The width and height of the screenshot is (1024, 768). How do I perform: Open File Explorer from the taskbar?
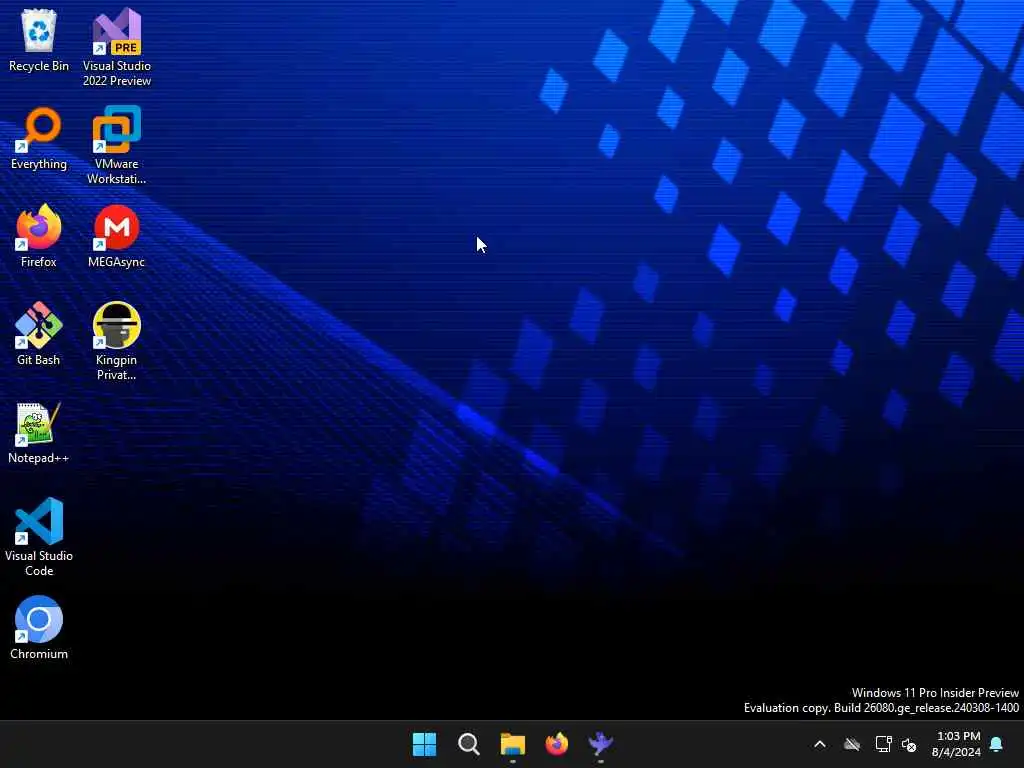[513, 744]
